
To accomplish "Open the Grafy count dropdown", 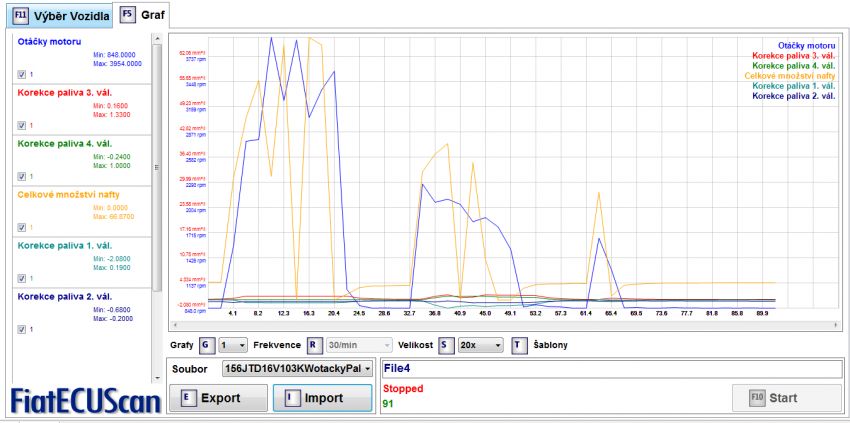I will pyautogui.click(x=233, y=345).
